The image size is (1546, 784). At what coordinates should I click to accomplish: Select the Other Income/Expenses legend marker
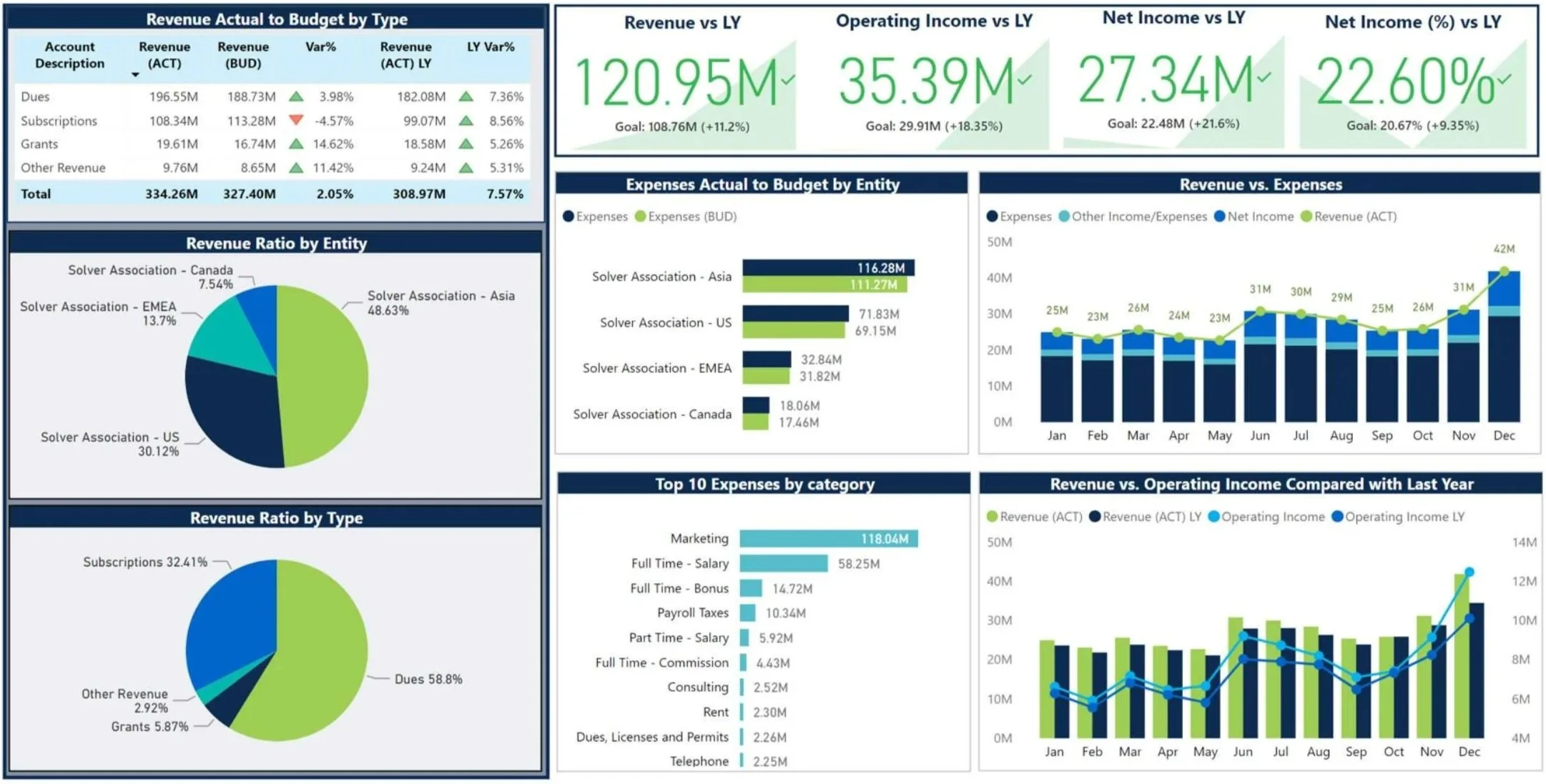1064,216
